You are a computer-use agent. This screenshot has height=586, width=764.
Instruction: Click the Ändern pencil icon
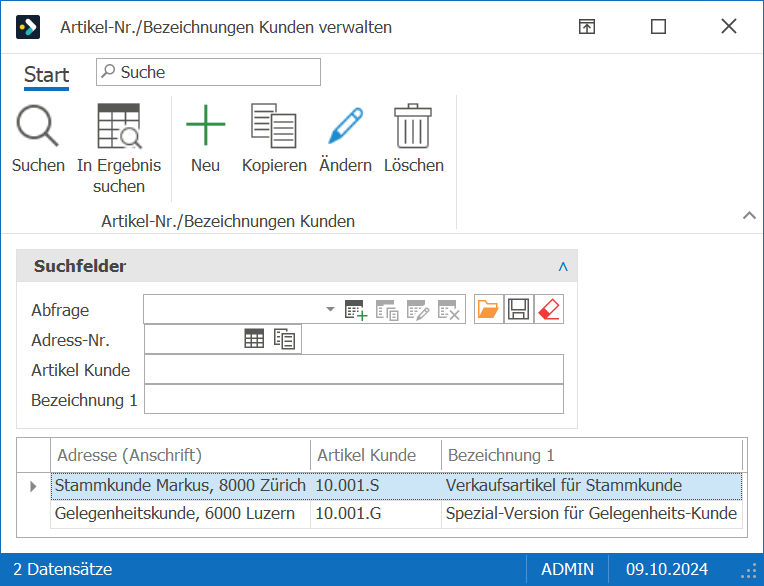(345, 125)
